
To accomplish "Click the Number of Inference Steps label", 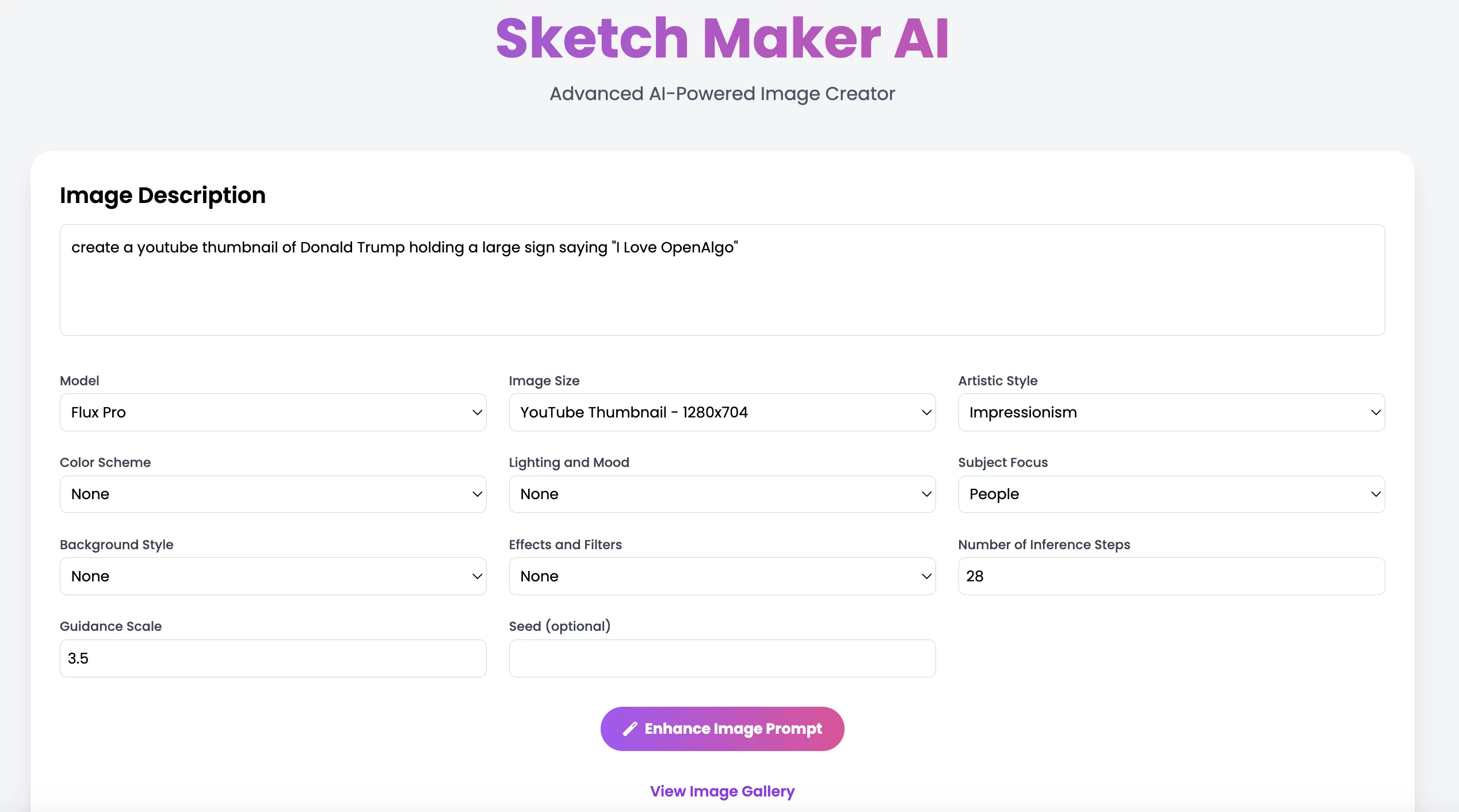I will [x=1044, y=545].
